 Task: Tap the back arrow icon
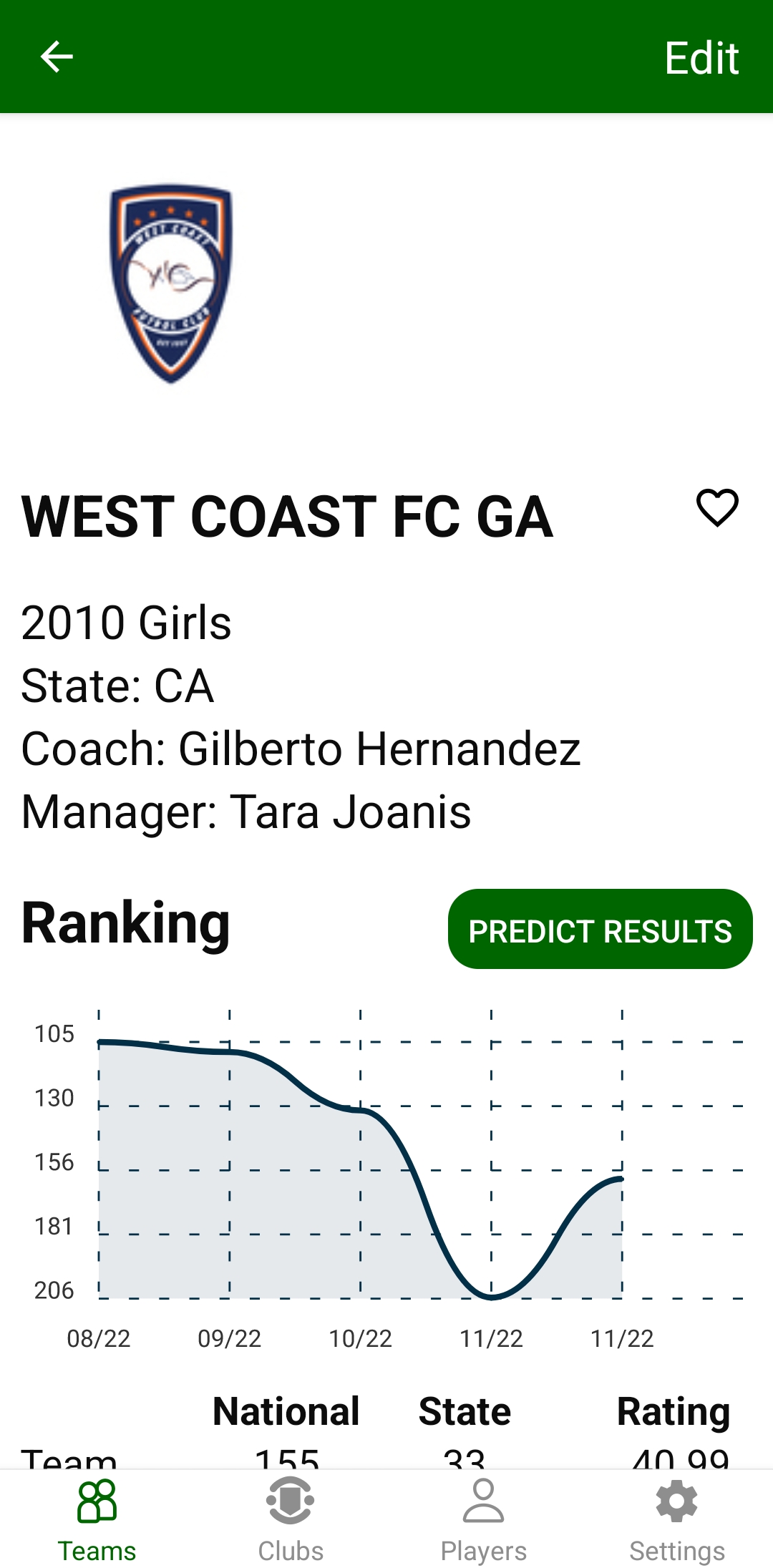57,57
